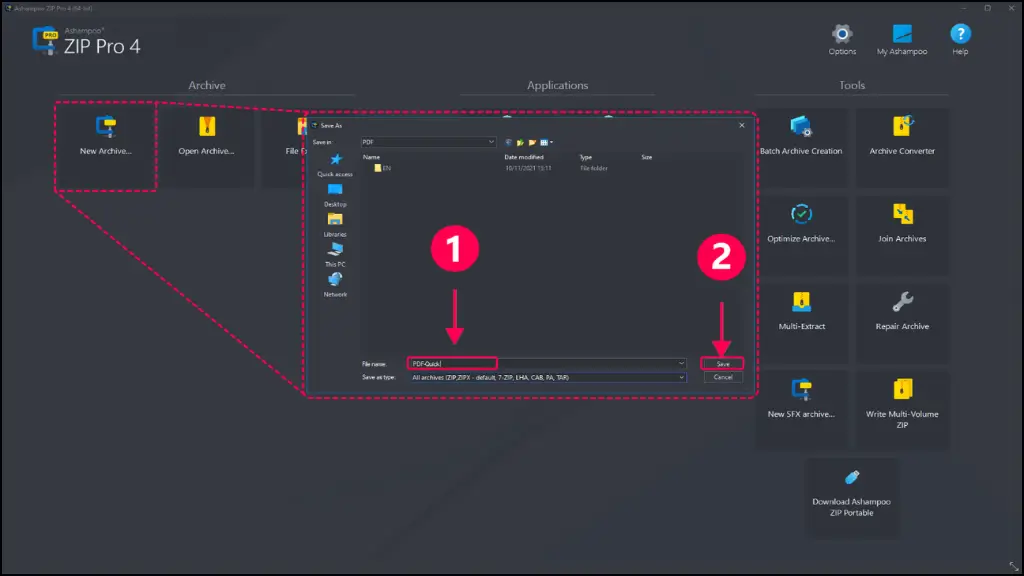Open the New Archive tool
The width and height of the screenshot is (1024, 576).
coord(106,136)
